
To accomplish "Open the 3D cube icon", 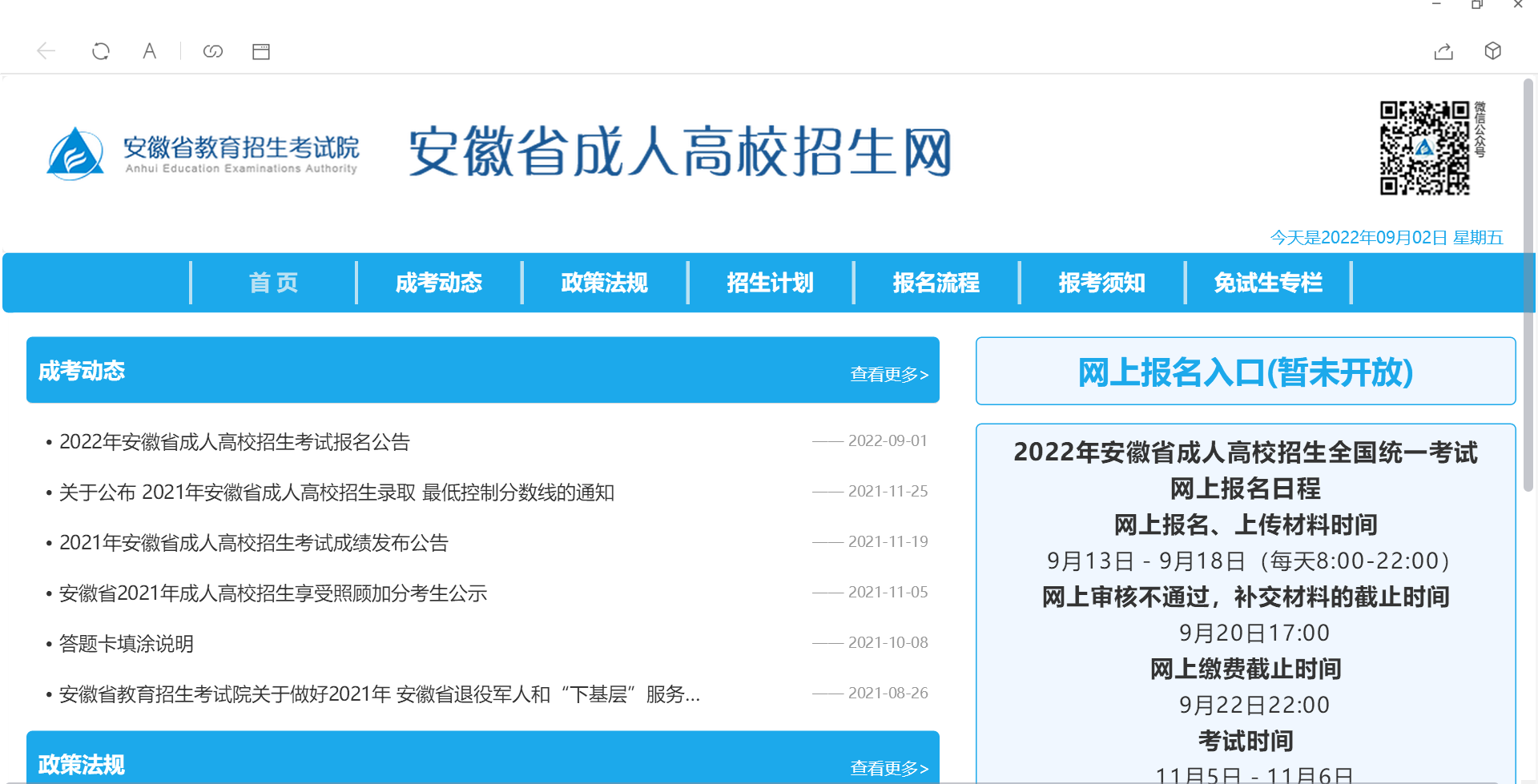I will coord(1492,51).
